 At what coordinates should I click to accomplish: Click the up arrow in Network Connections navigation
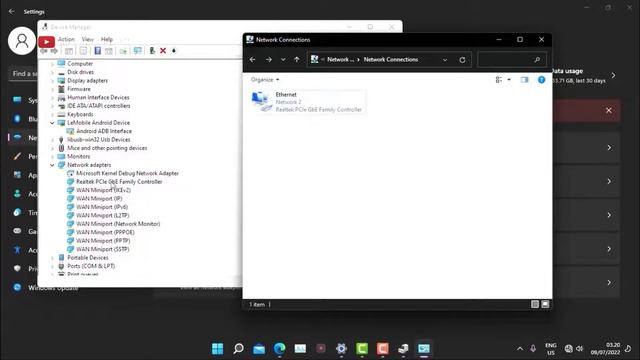(x=297, y=60)
